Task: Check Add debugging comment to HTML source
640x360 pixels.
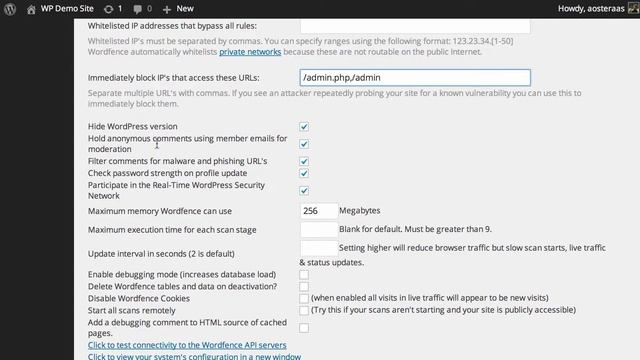Action: point(304,328)
